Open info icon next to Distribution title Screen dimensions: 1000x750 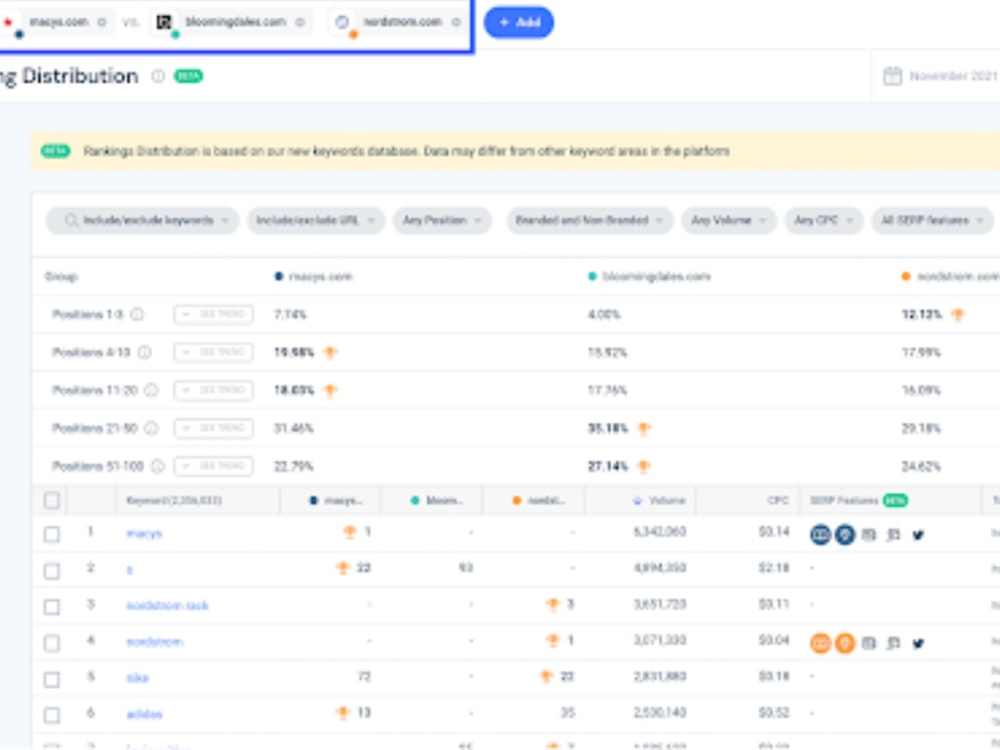click(158, 76)
